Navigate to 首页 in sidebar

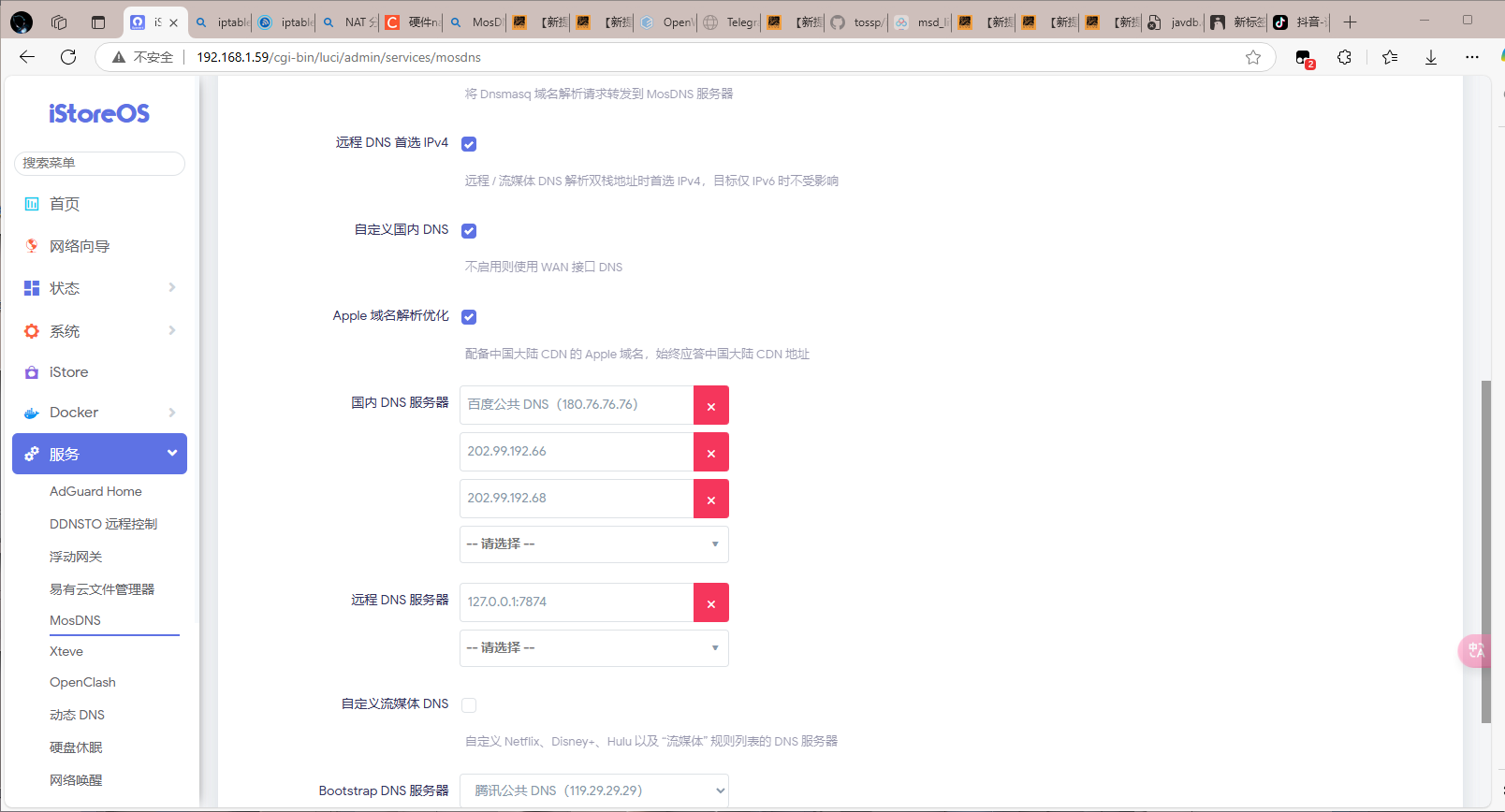[x=65, y=204]
